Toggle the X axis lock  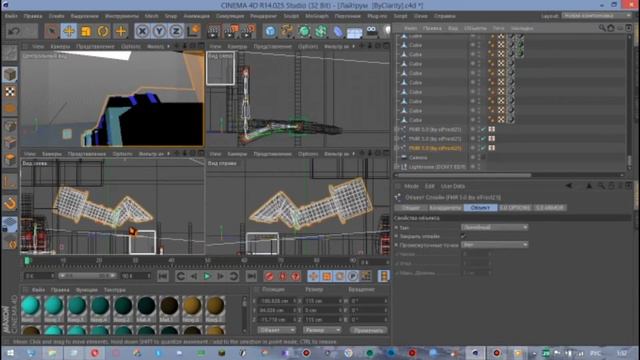pos(142,31)
